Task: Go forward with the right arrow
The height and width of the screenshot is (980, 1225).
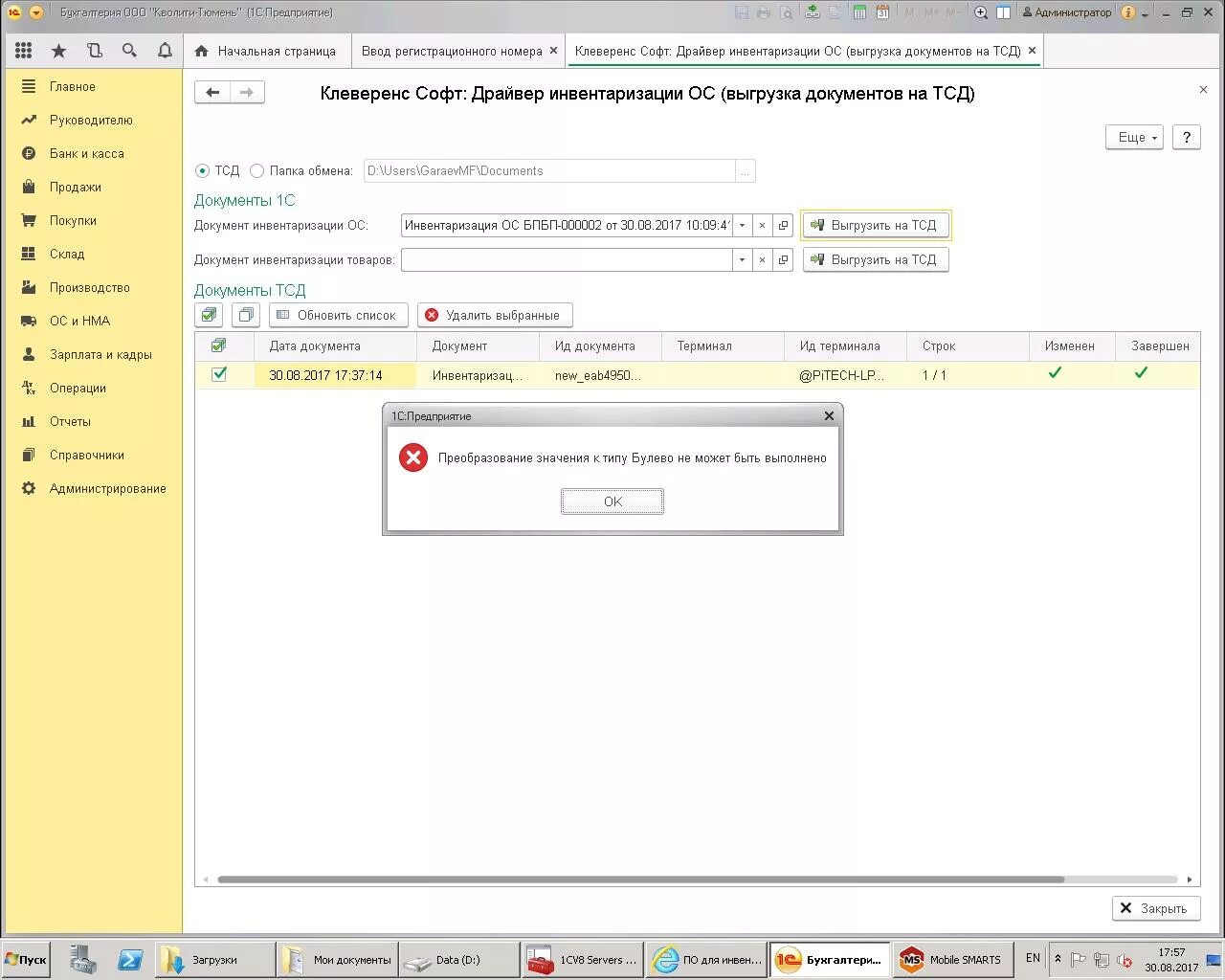Action: [x=247, y=92]
